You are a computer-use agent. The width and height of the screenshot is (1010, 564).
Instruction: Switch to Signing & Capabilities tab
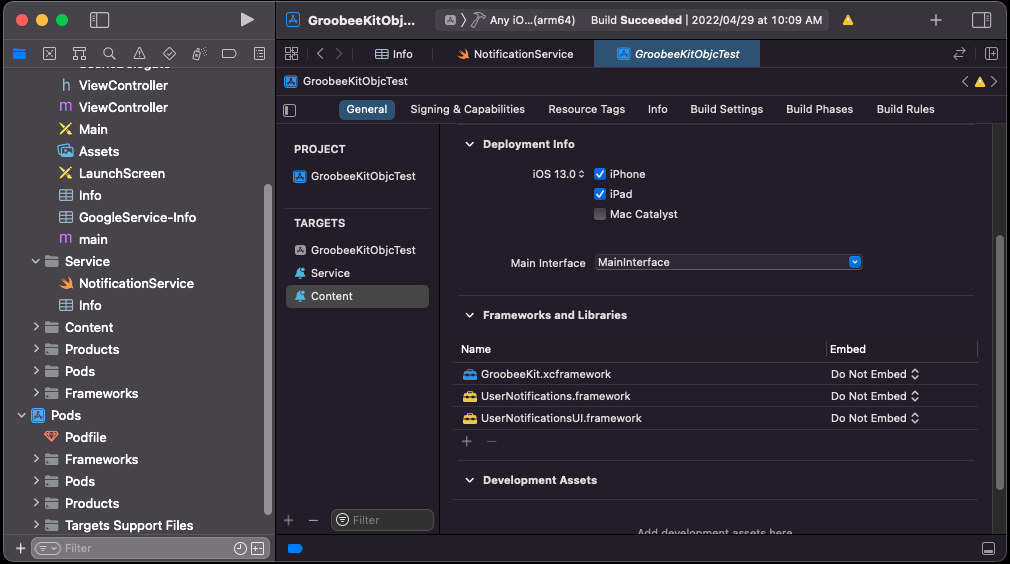pyautogui.click(x=468, y=109)
